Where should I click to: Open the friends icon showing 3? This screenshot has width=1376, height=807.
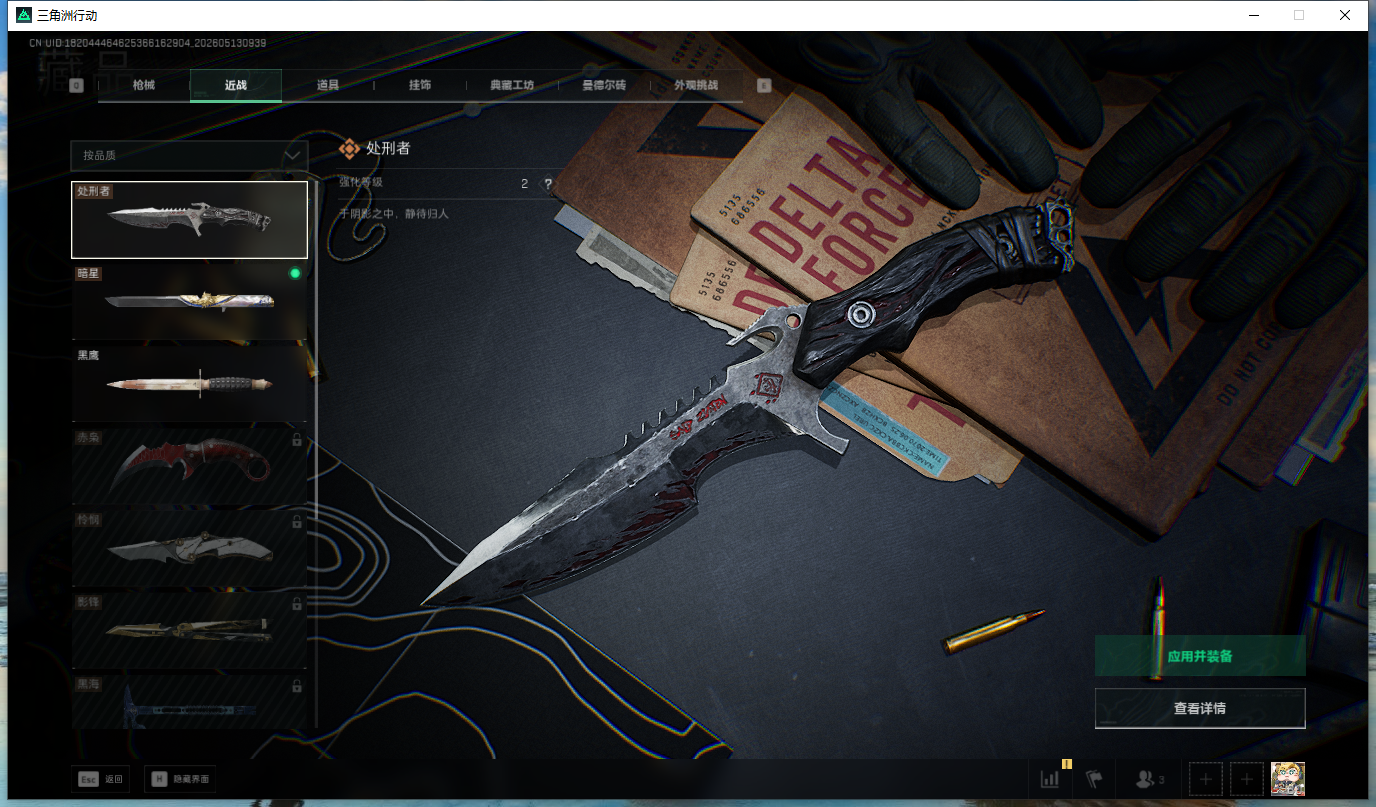tap(1150, 779)
